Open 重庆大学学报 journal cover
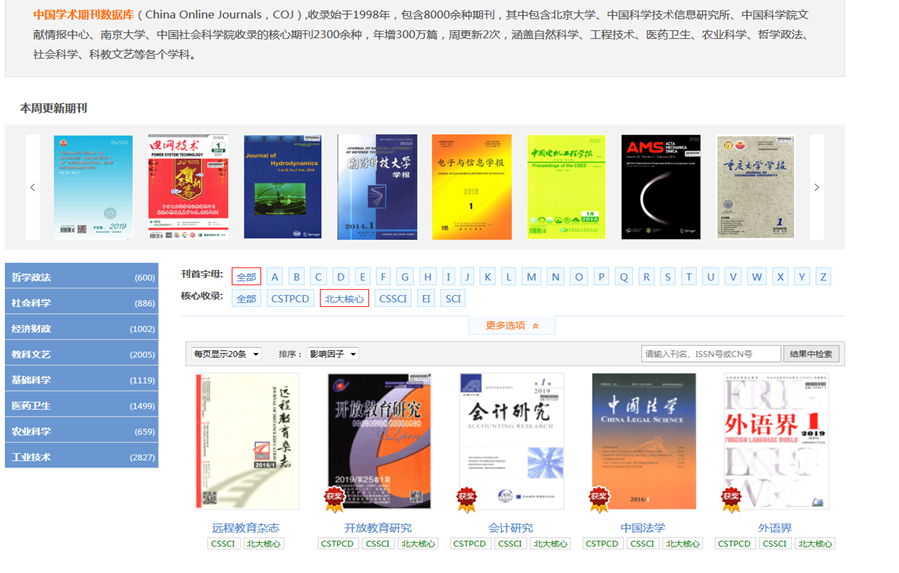 755,187
